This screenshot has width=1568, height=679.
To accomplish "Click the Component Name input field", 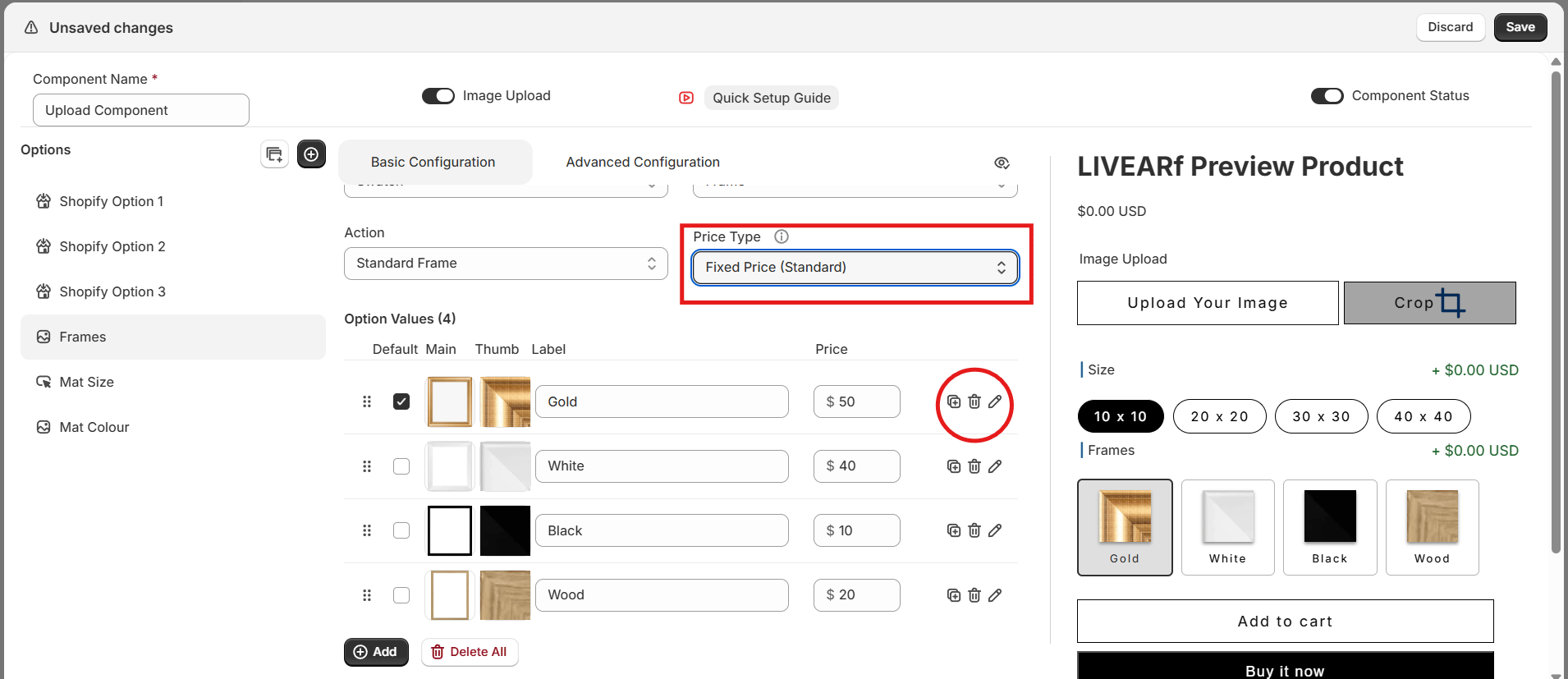I will tap(141, 110).
